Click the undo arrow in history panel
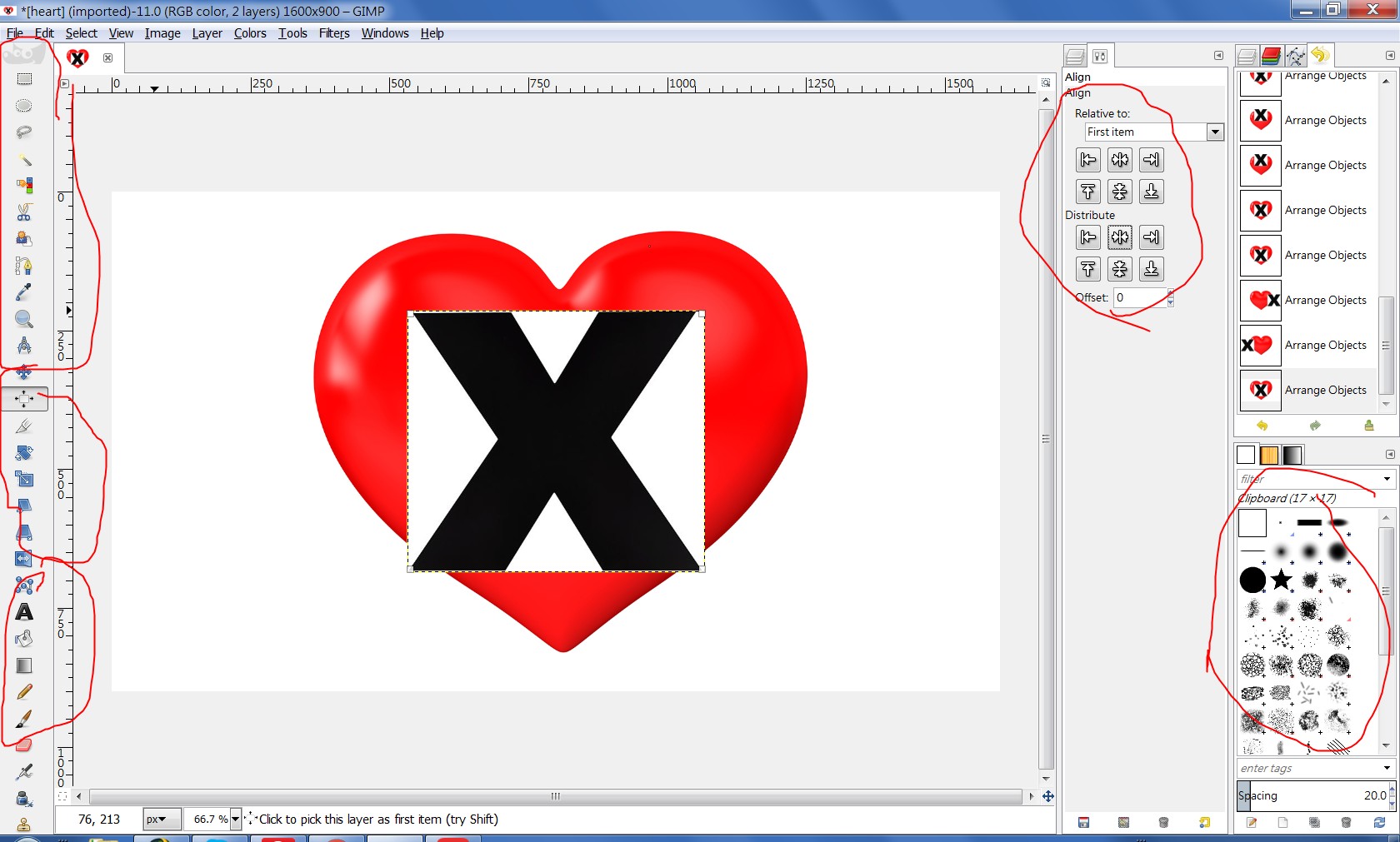The width and height of the screenshot is (1400, 842). point(1262,426)
